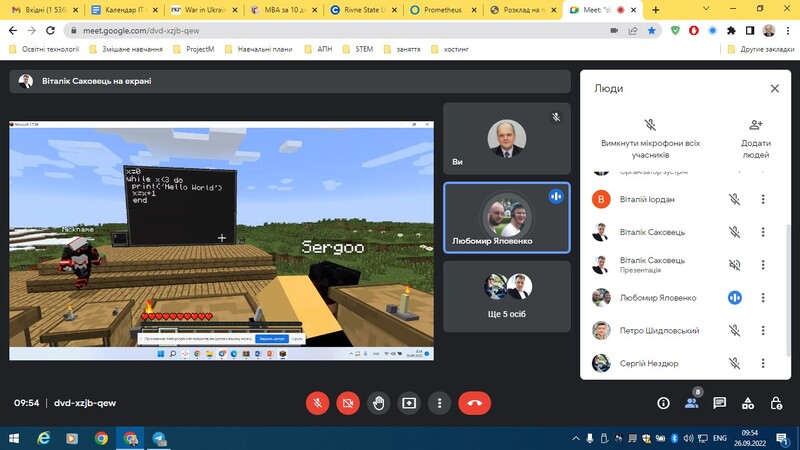This screenshot has height=450, width=800.
Task: Open host controls lock icon
Action: coord(776,404)
